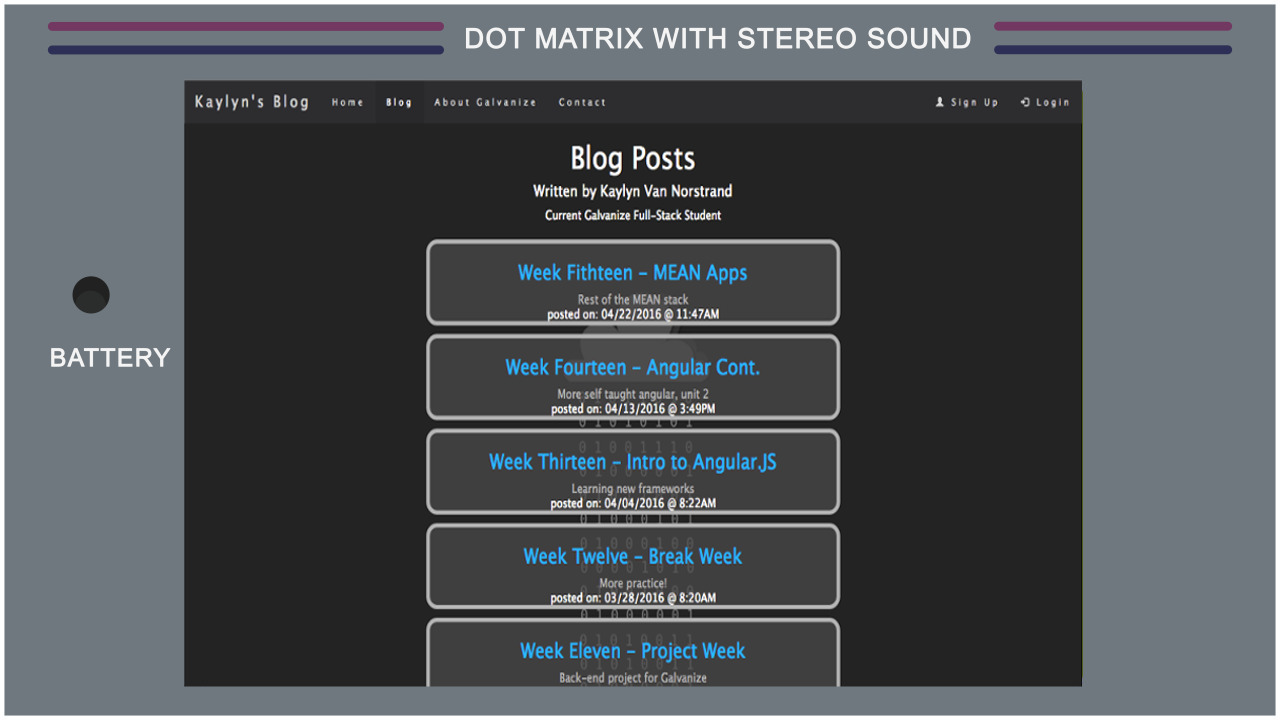The height and width of the screenshot is (720, 1280).
Task: Open Week Thirteen – Intro to Angular.JS
Action: point(632,462)
